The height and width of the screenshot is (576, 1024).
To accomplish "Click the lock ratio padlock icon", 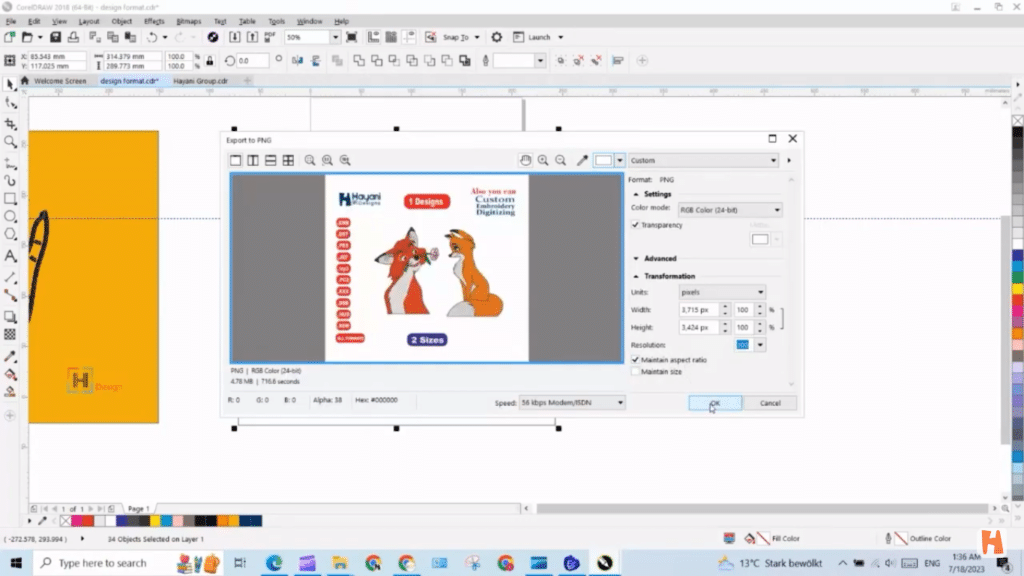I will click(210, 61).
